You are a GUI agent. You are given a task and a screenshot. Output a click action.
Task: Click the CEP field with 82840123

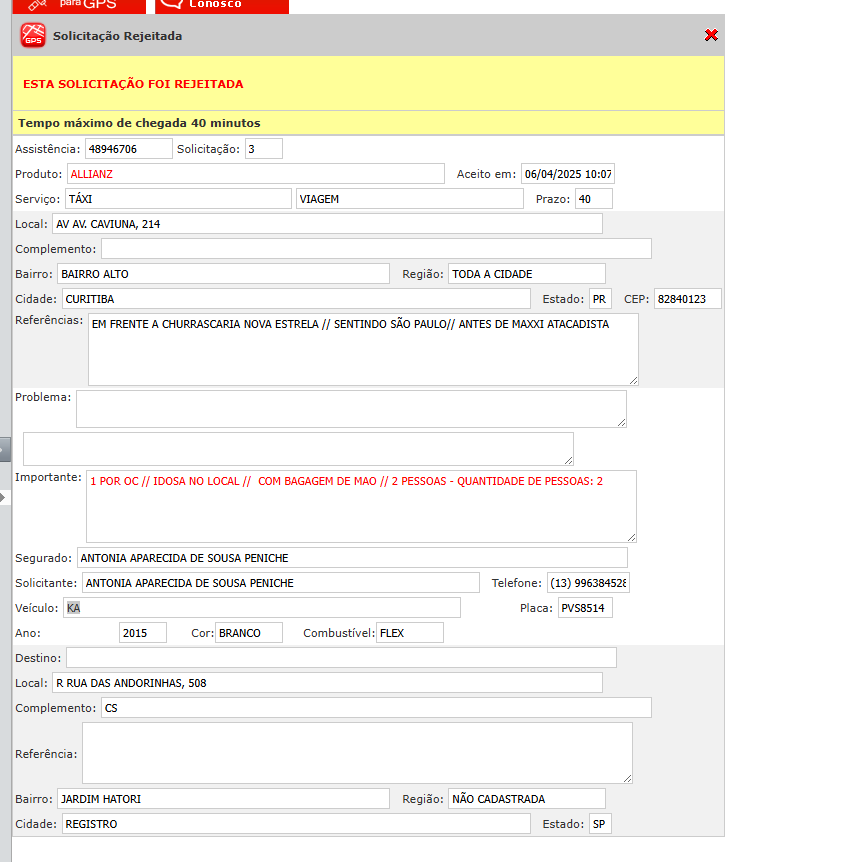(686, 299)
